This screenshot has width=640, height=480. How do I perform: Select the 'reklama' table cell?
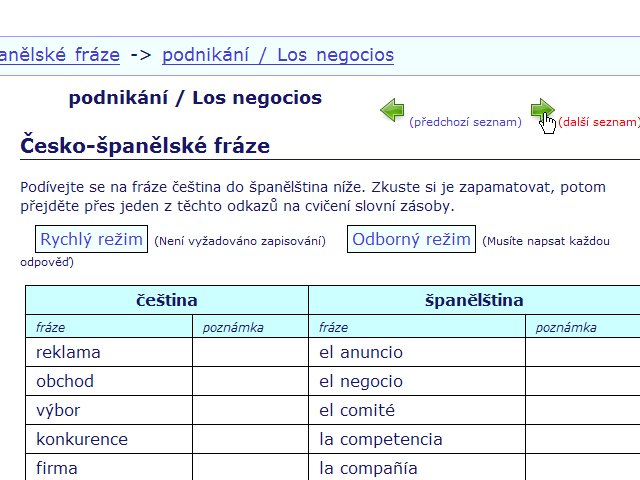click(109, 352)
